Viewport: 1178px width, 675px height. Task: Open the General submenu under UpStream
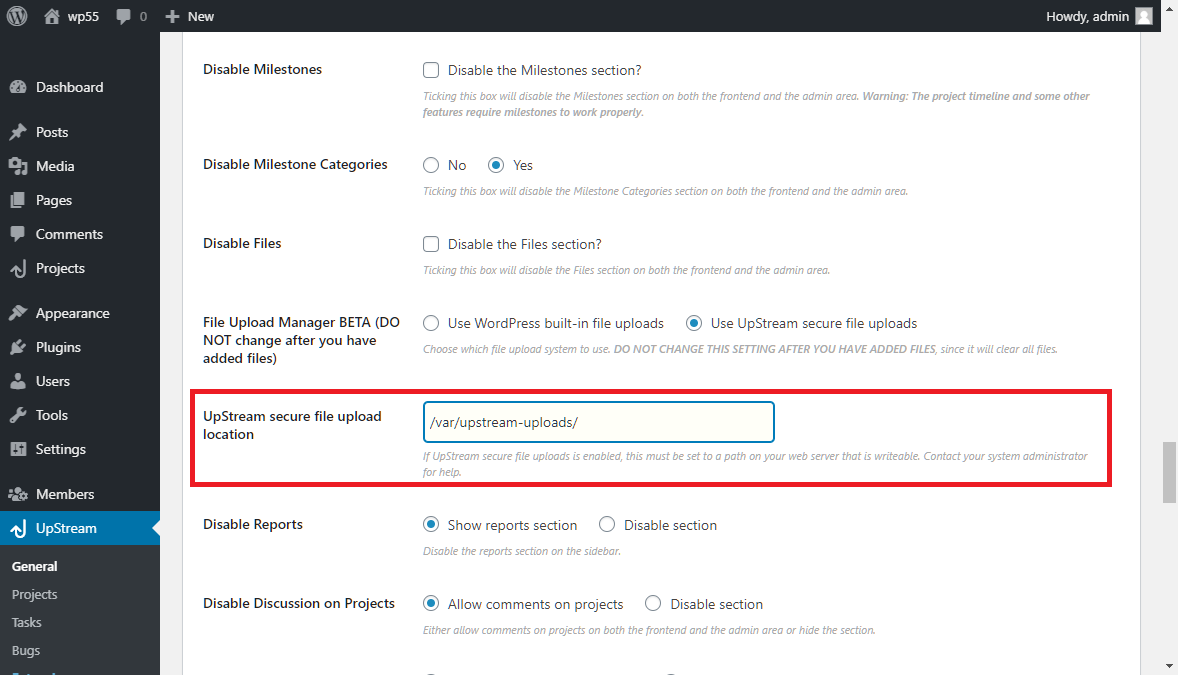33,565
